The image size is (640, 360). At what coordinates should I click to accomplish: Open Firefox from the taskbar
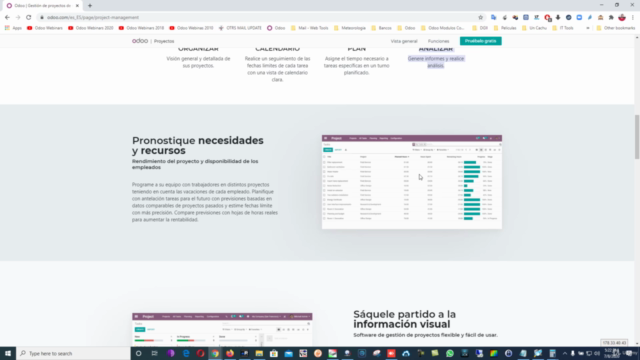point(230,353)
